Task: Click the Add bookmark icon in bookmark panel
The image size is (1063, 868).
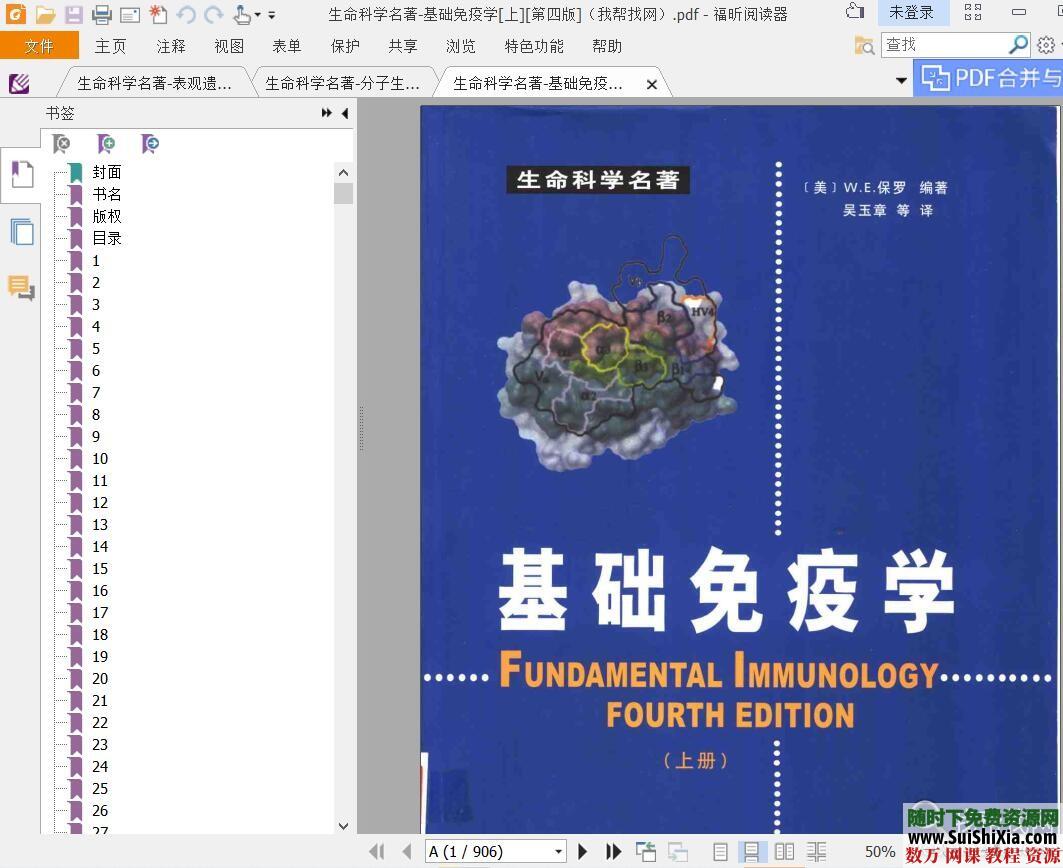Action: click(106, 143)
